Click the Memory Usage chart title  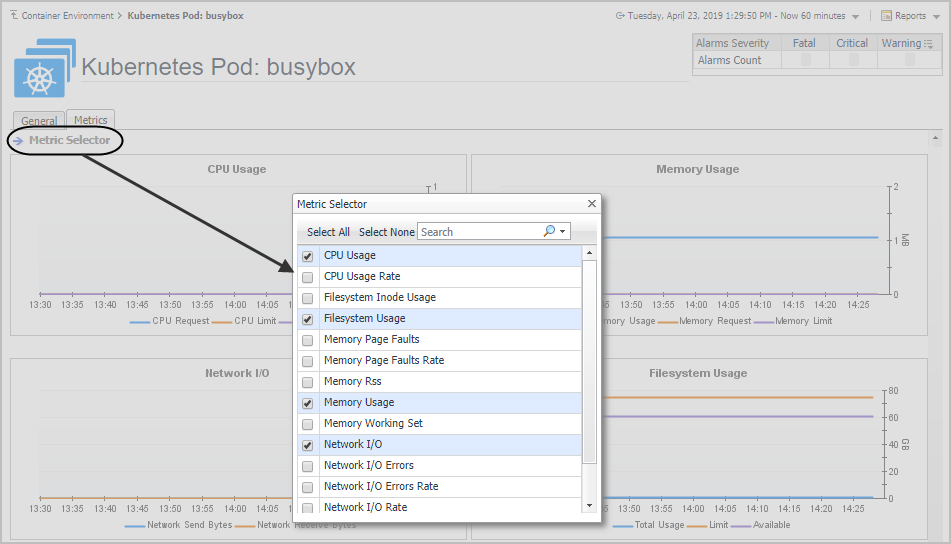pyautogui.click(x=697, y=169)
